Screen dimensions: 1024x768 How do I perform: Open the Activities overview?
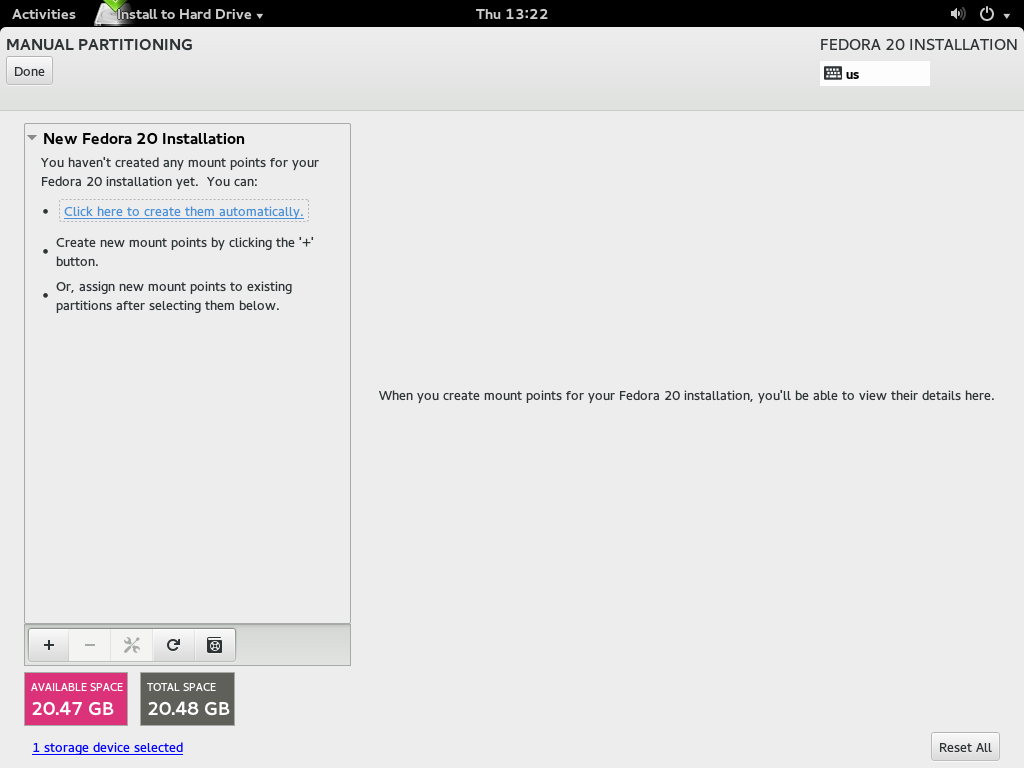click(x=43, y=14)
